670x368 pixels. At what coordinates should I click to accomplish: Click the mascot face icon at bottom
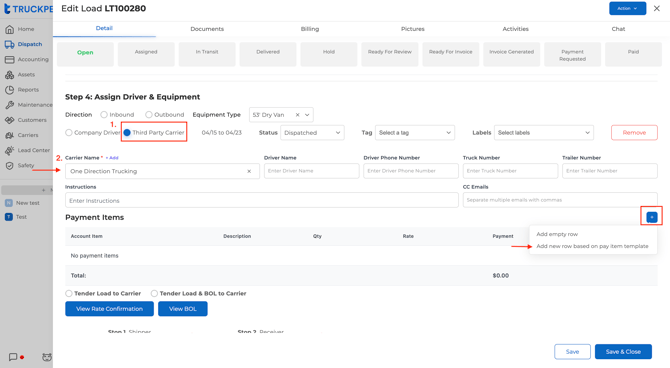pyautogui.click(x=47, y=357)
